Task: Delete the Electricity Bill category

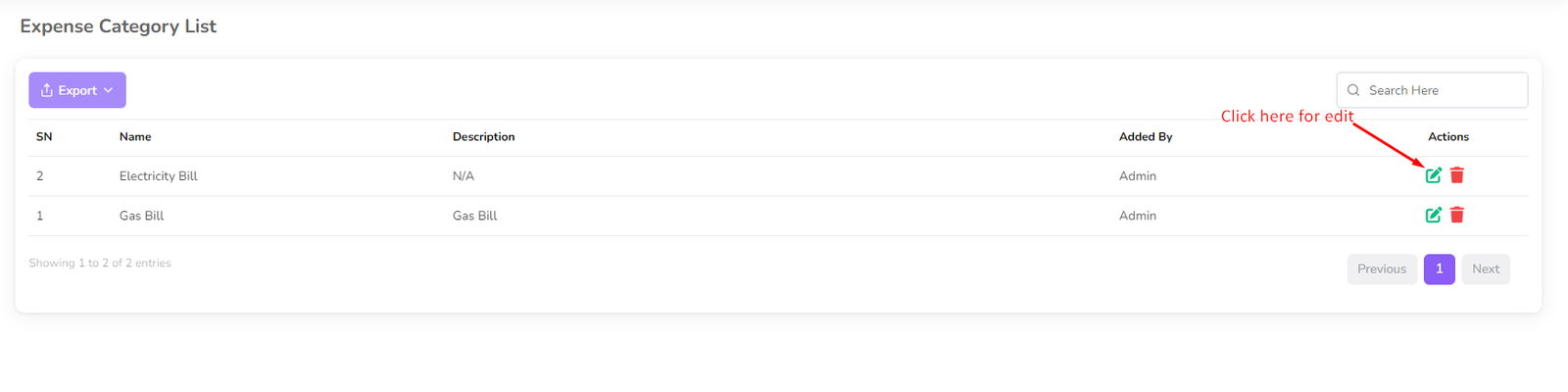Action: [1457, 175]
